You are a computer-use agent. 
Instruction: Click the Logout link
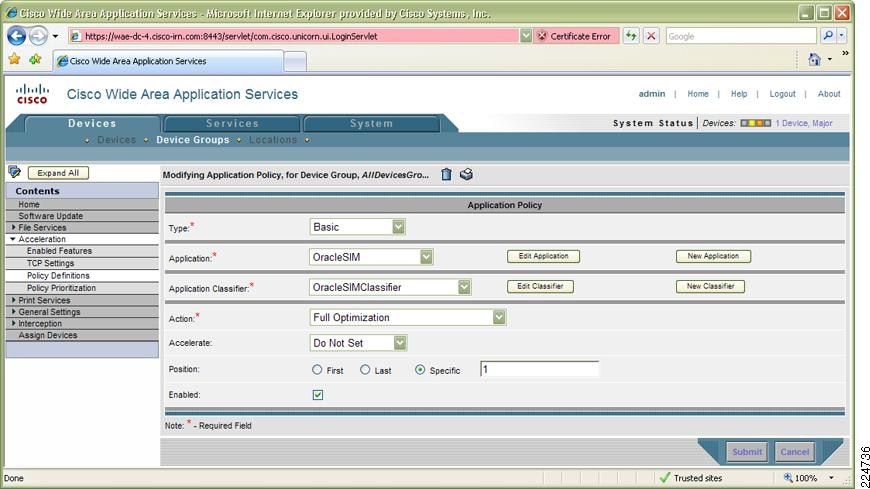click(782, 94)
